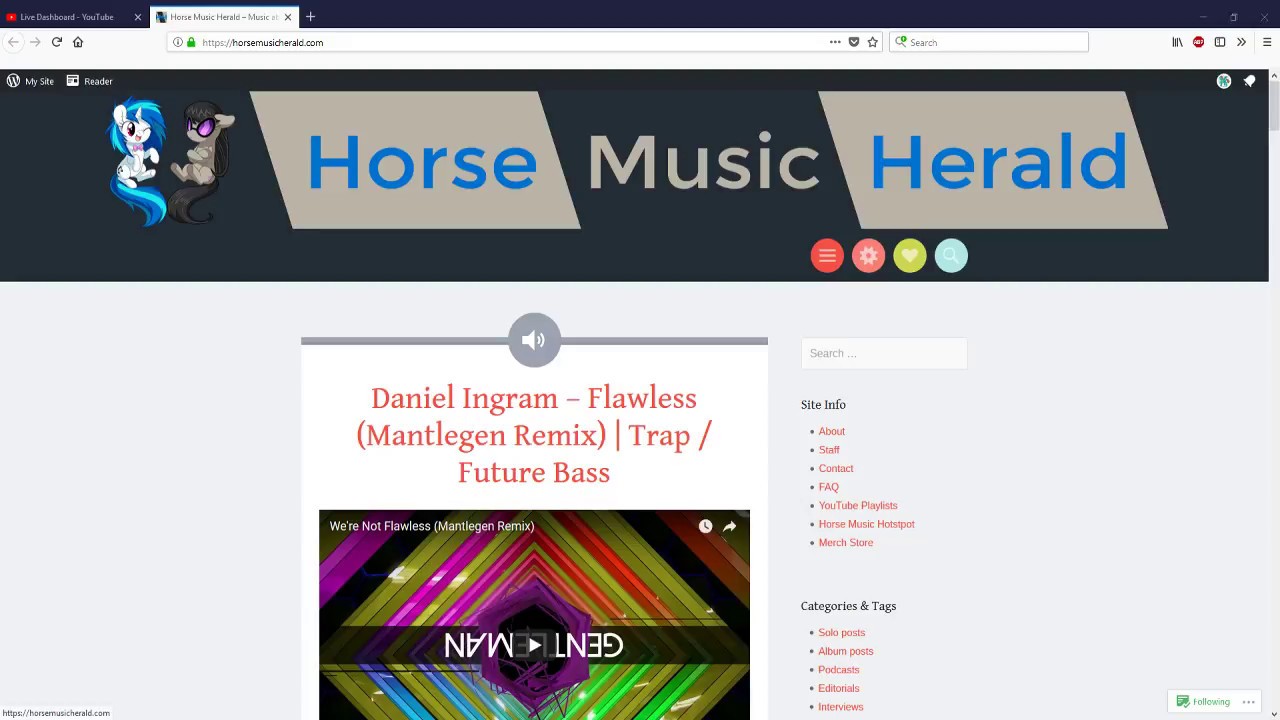Toggle the browser sidebar icon

(x=1220, y=42)
